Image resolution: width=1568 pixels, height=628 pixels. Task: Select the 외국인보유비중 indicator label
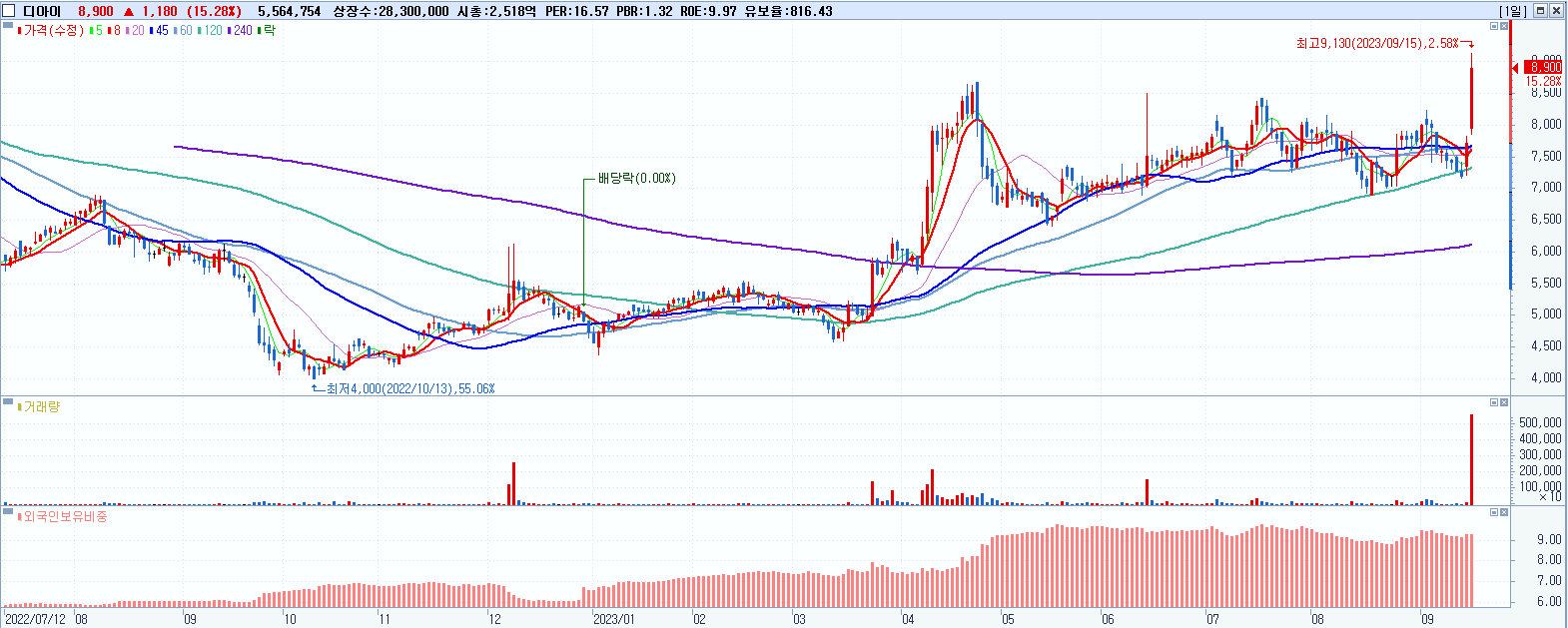point(63,517)
